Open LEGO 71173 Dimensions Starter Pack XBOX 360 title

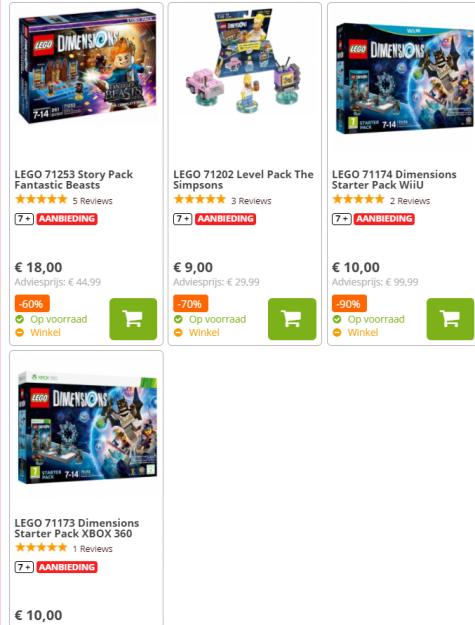click(77, 528)
